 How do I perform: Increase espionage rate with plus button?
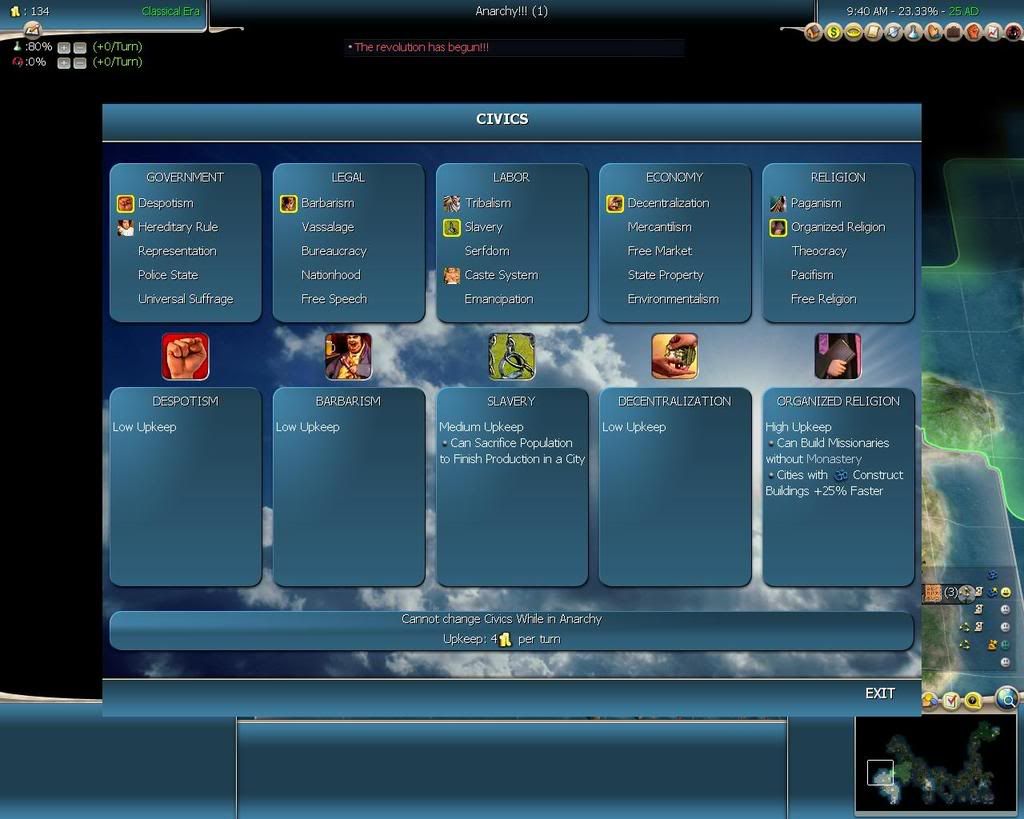pyautogui.click(x=63, y=63)
